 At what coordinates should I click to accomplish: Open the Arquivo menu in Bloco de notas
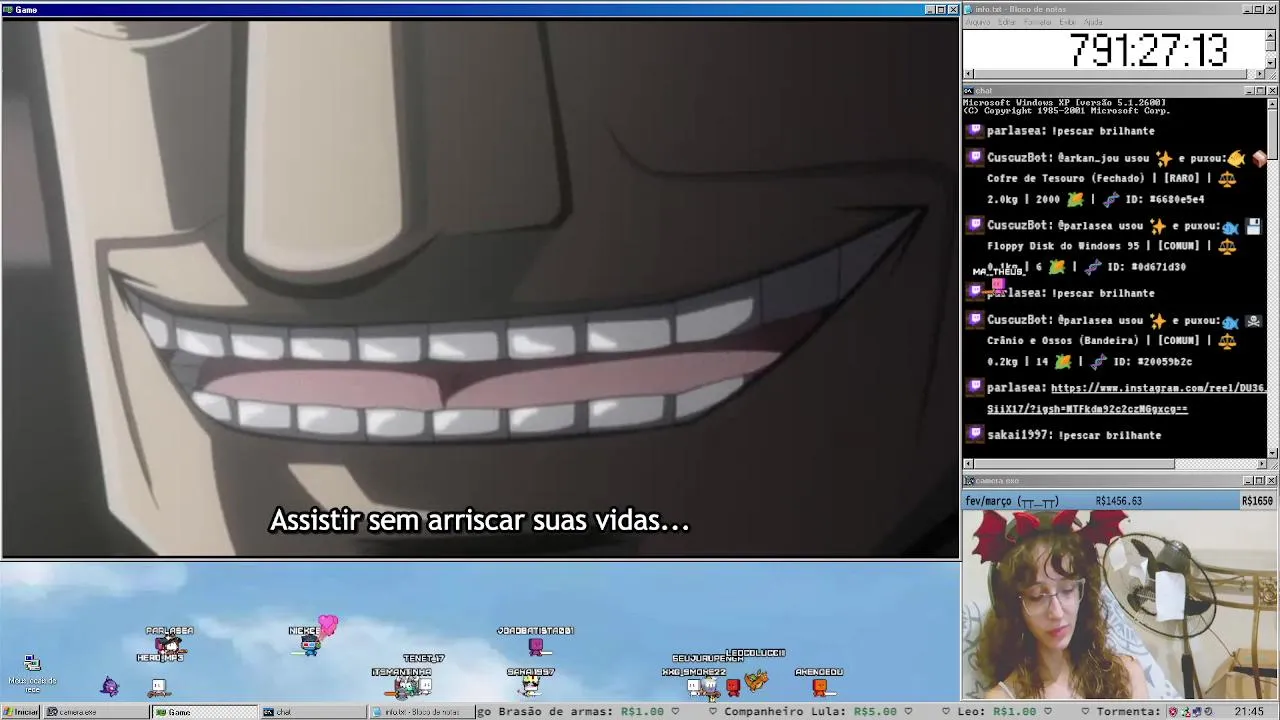pyautogui.click(x=977, y=22)
